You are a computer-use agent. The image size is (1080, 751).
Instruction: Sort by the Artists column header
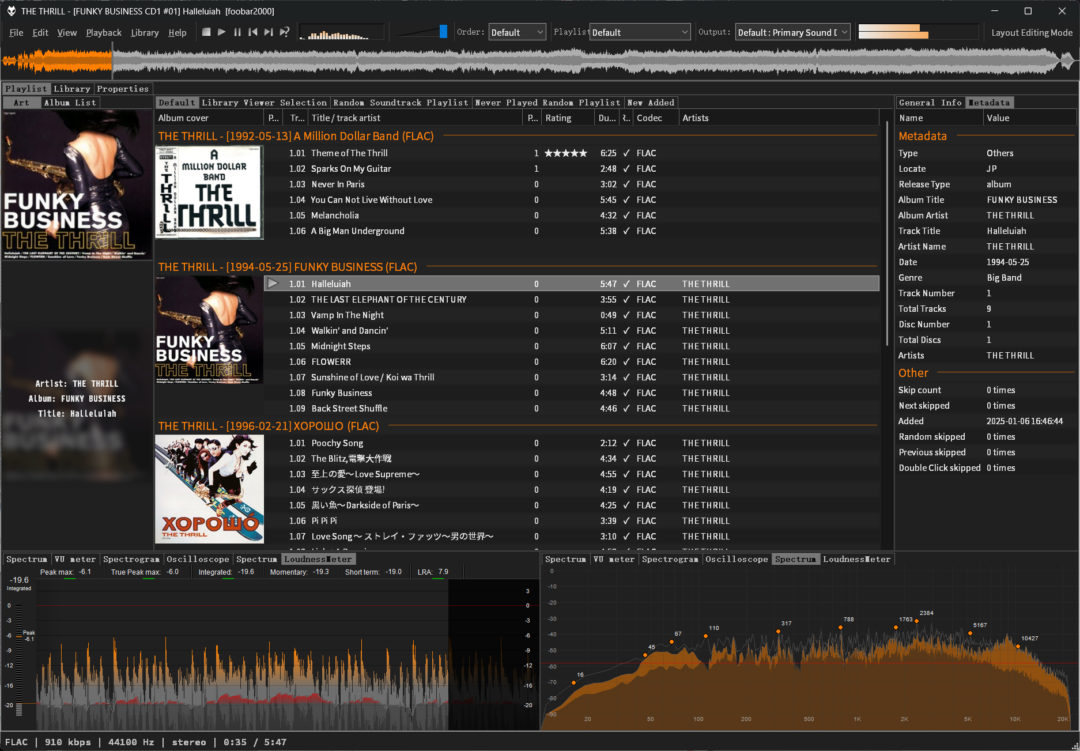click(x=778, y=118)
